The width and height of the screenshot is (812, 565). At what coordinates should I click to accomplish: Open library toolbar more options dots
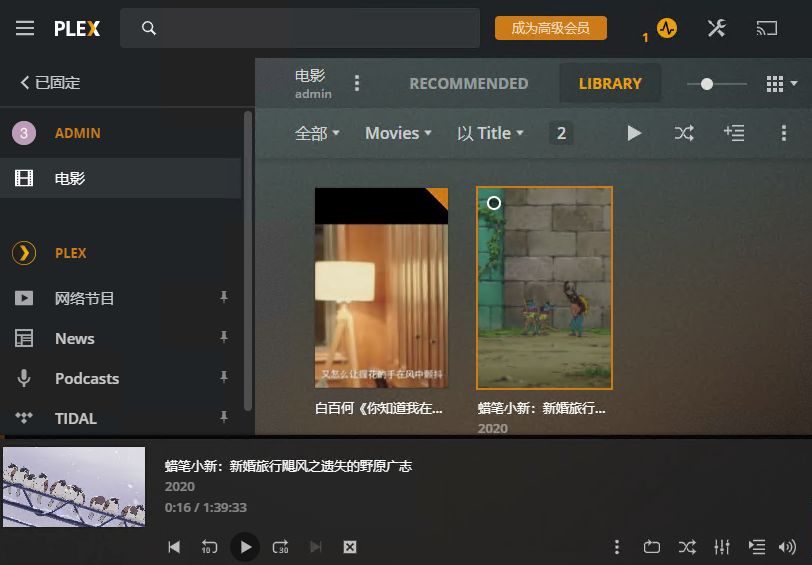point(784,133)
